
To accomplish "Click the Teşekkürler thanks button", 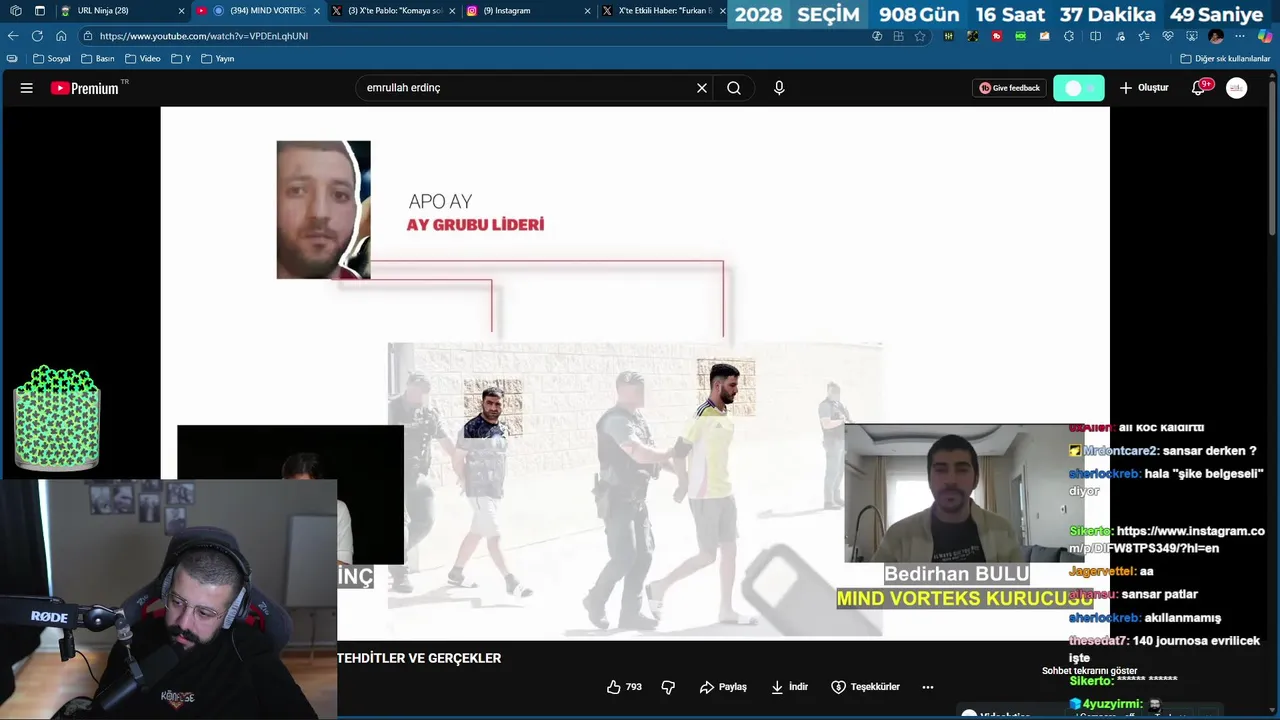I will (866, 687).
